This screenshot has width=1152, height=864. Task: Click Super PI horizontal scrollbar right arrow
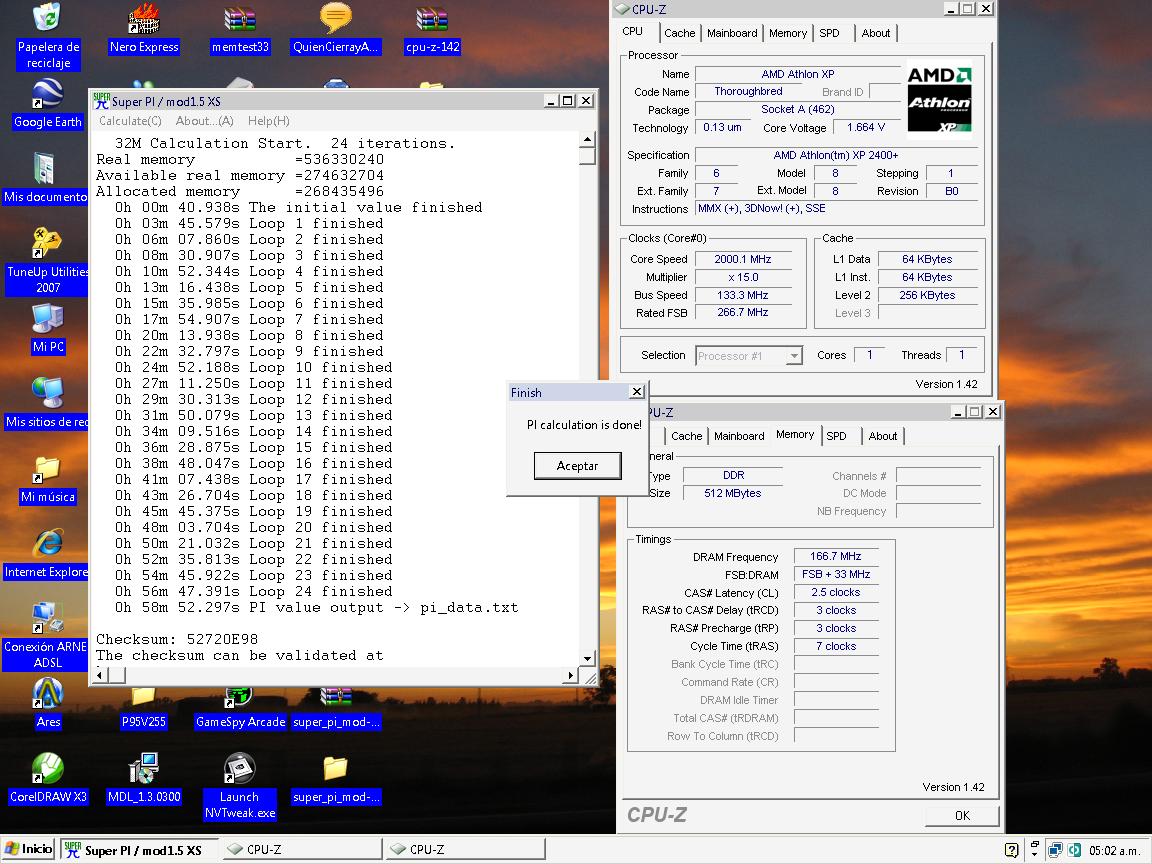point(571,674)
